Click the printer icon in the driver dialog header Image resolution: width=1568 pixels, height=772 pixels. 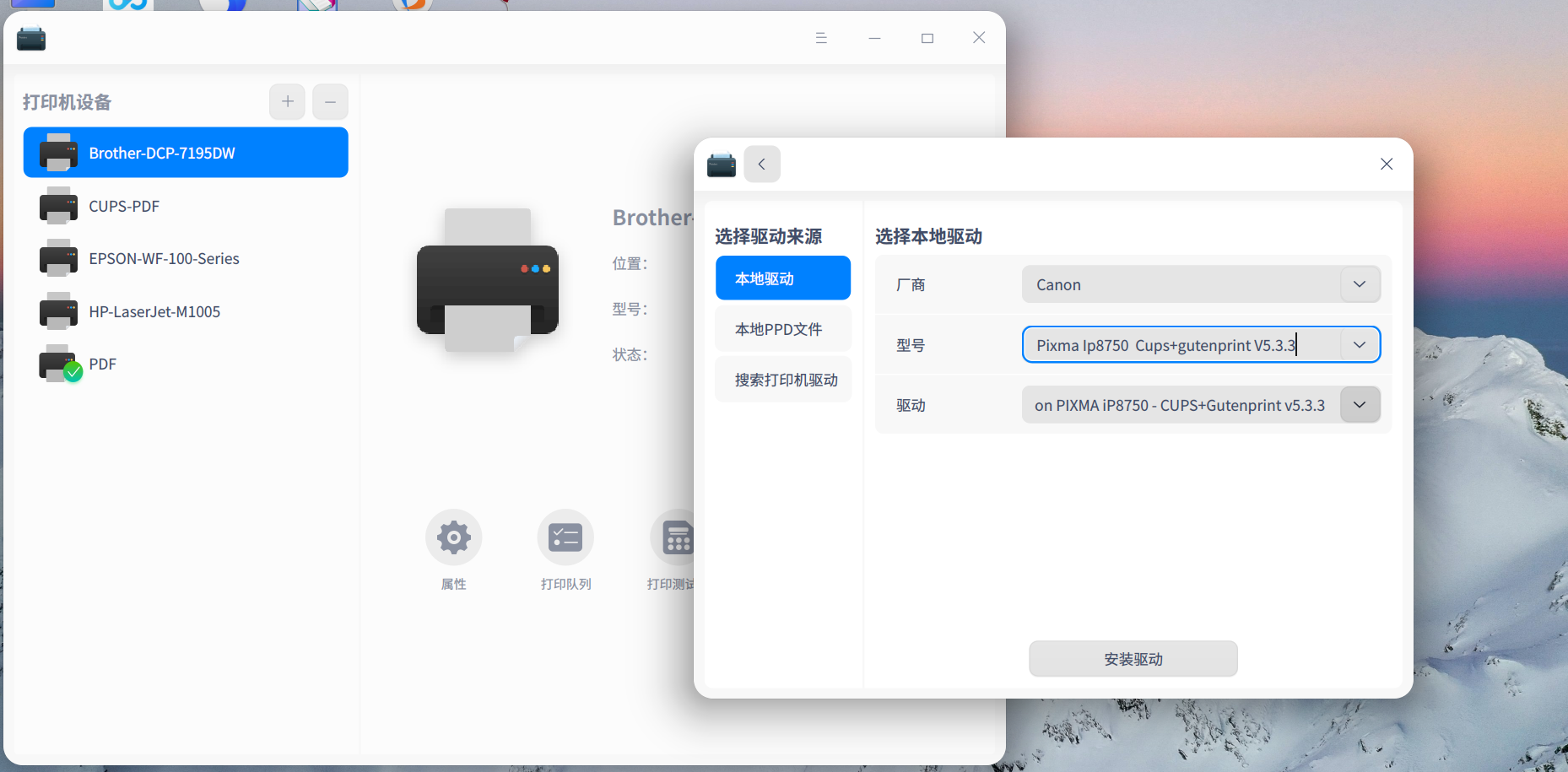pos(722,164)
